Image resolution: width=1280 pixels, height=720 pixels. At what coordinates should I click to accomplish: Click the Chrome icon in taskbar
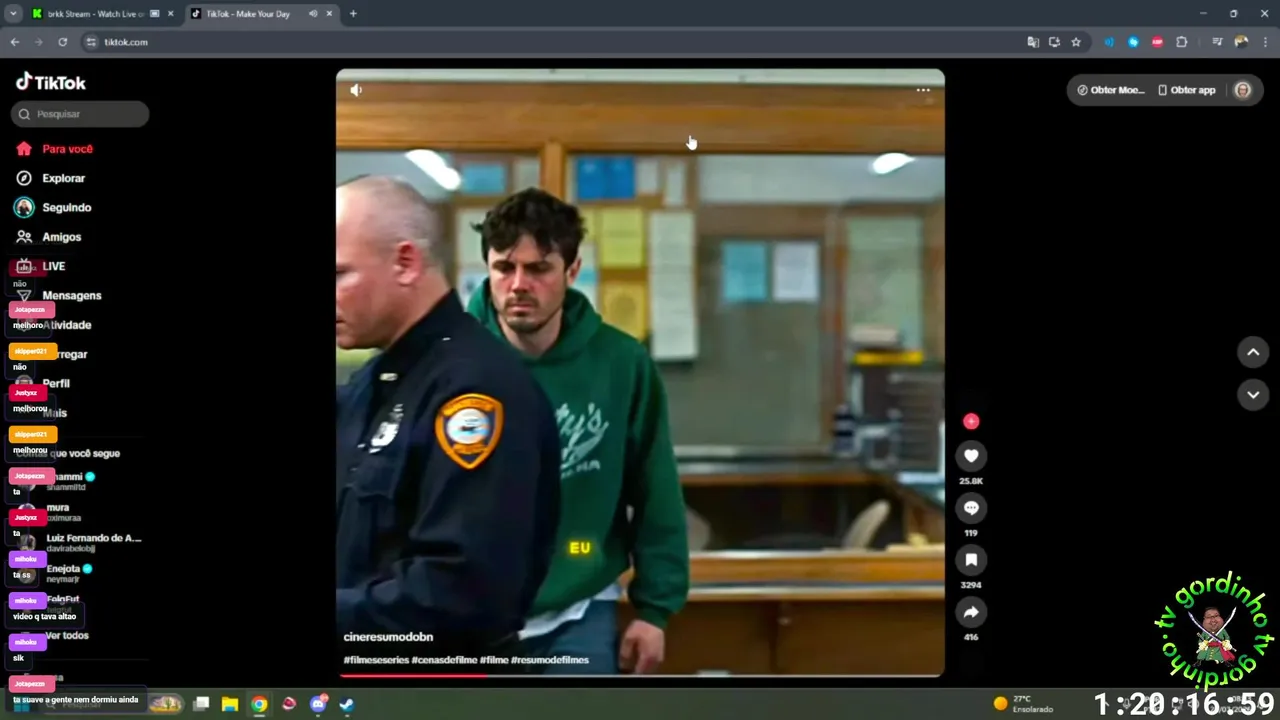click(259, 704)
